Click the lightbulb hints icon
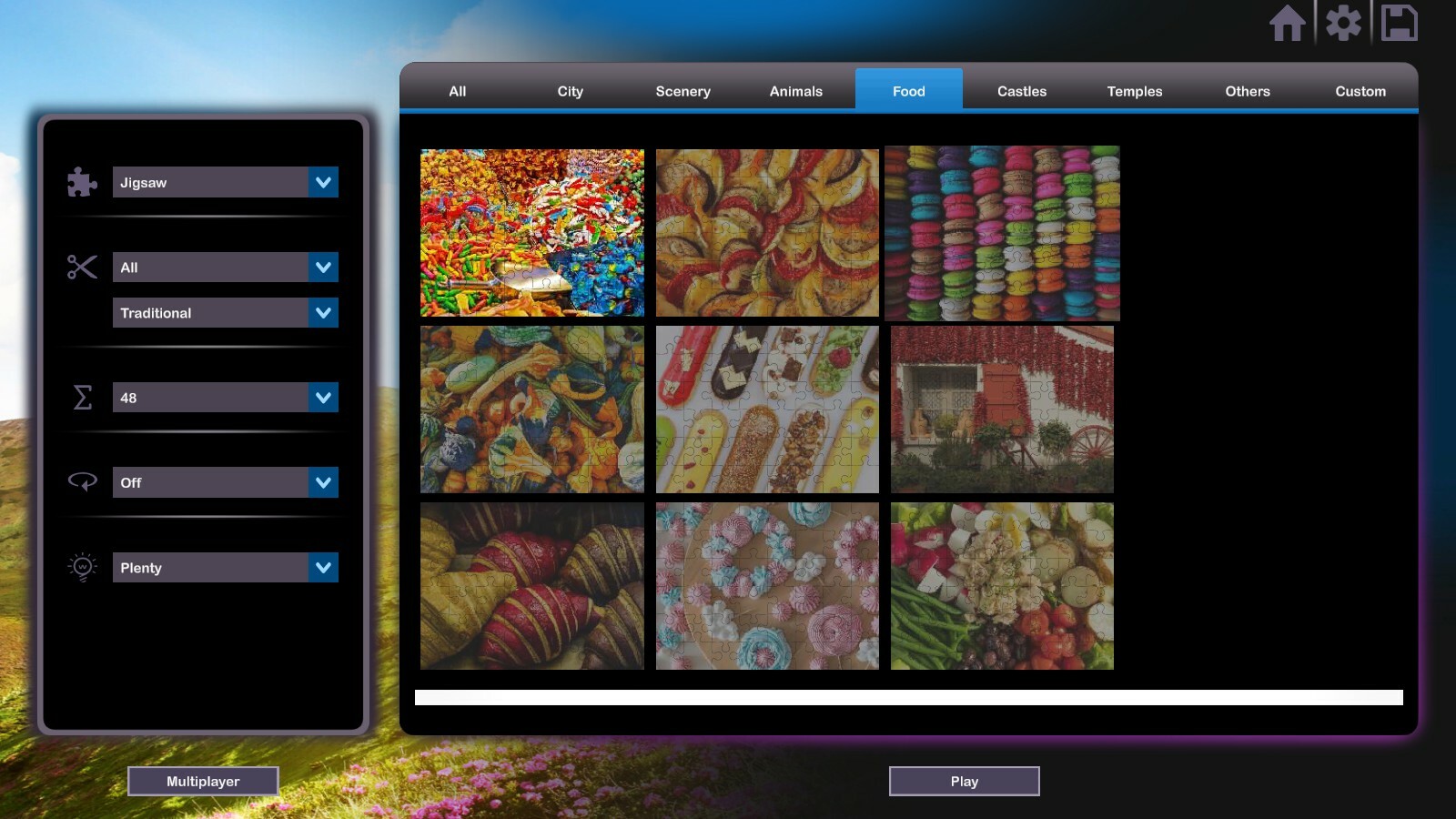This screenshot has height=819, width=1456. pyautogui.click(x=81, y=567)
